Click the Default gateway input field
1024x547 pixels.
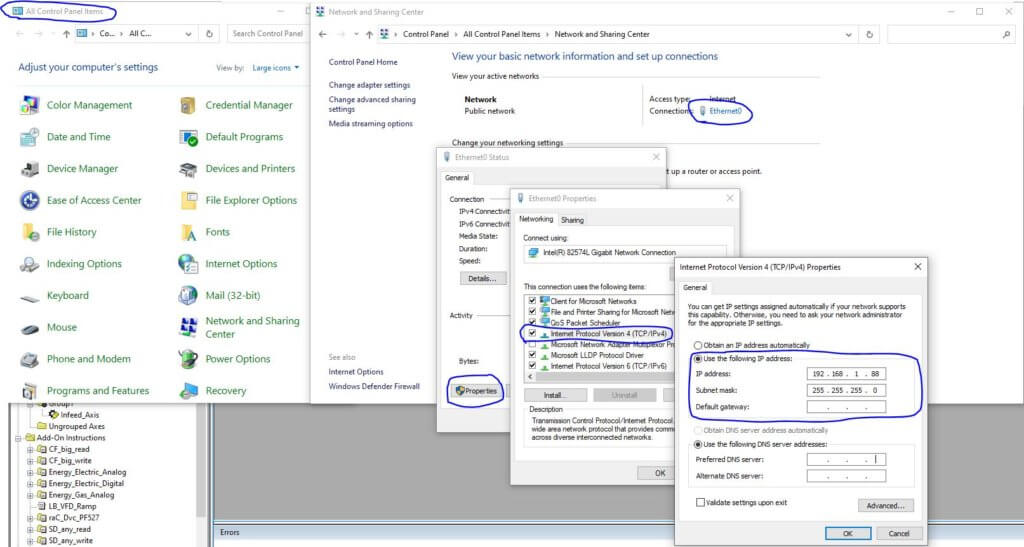pos(847,407)
